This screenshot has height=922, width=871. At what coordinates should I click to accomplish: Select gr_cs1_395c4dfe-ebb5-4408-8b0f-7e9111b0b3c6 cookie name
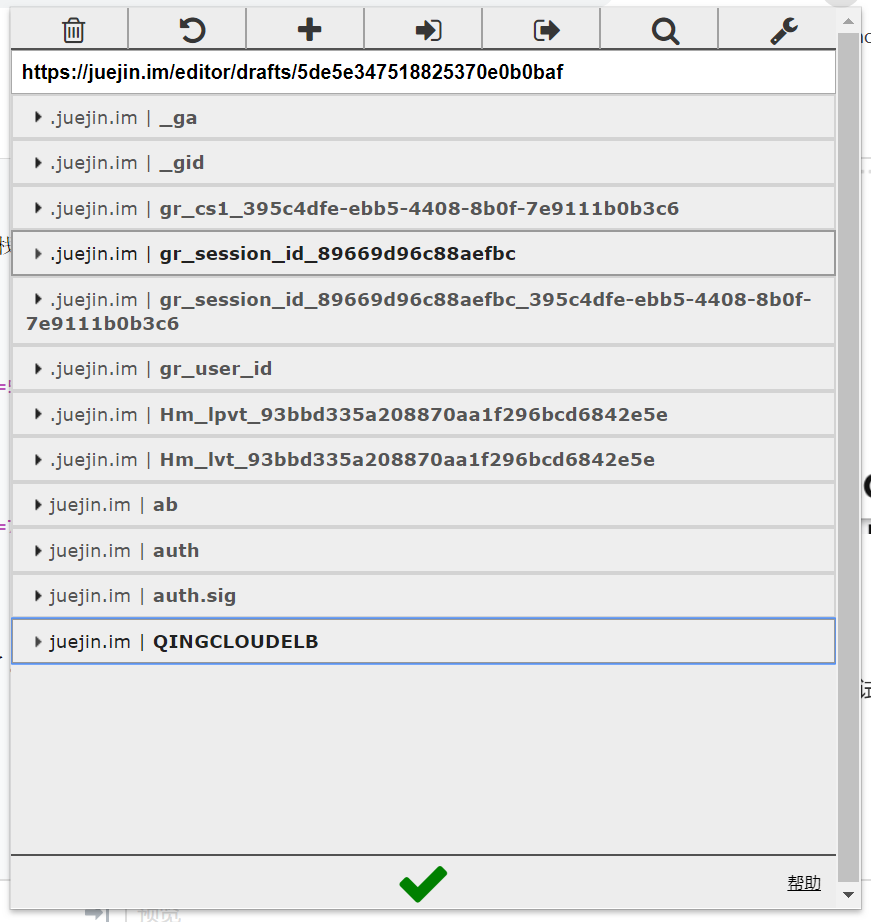click(x=419, y=209)
